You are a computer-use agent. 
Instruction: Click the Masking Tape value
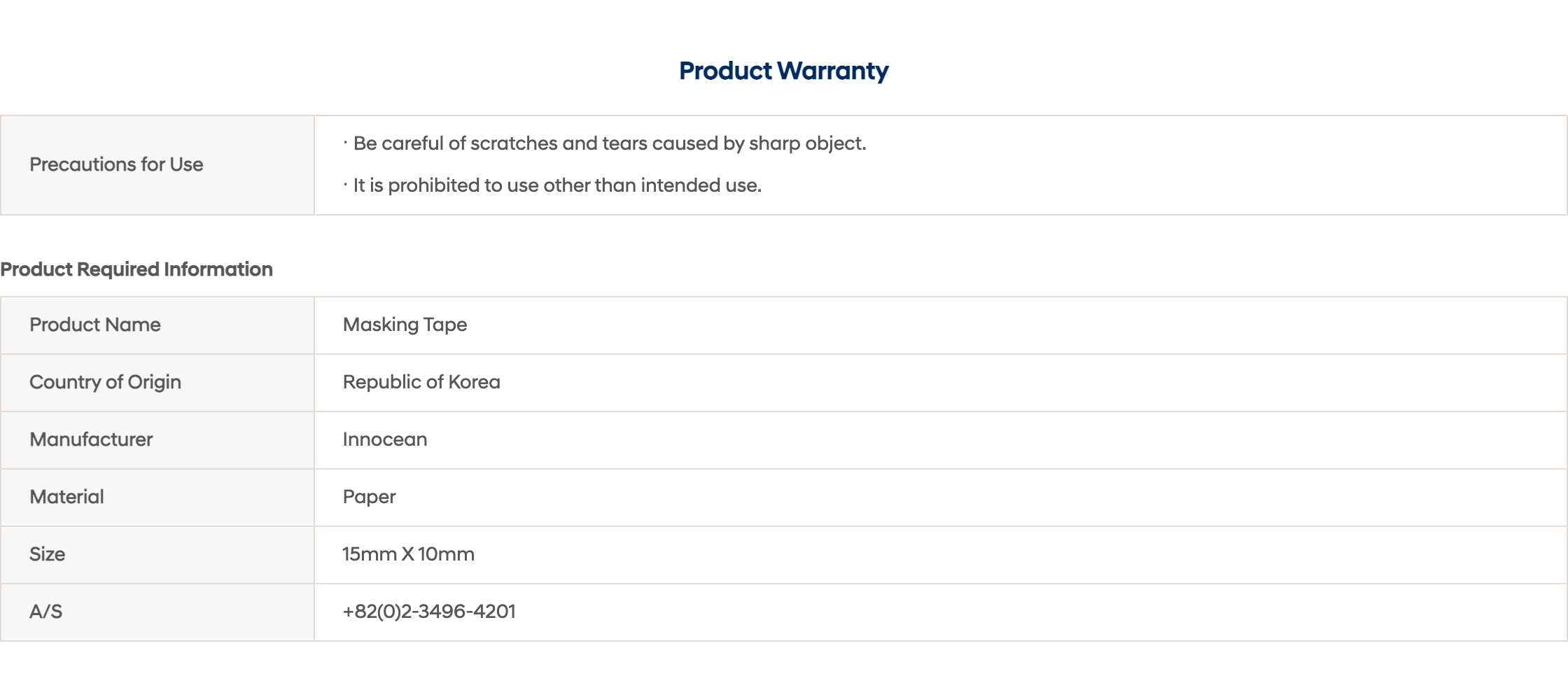tap(405, 325)
